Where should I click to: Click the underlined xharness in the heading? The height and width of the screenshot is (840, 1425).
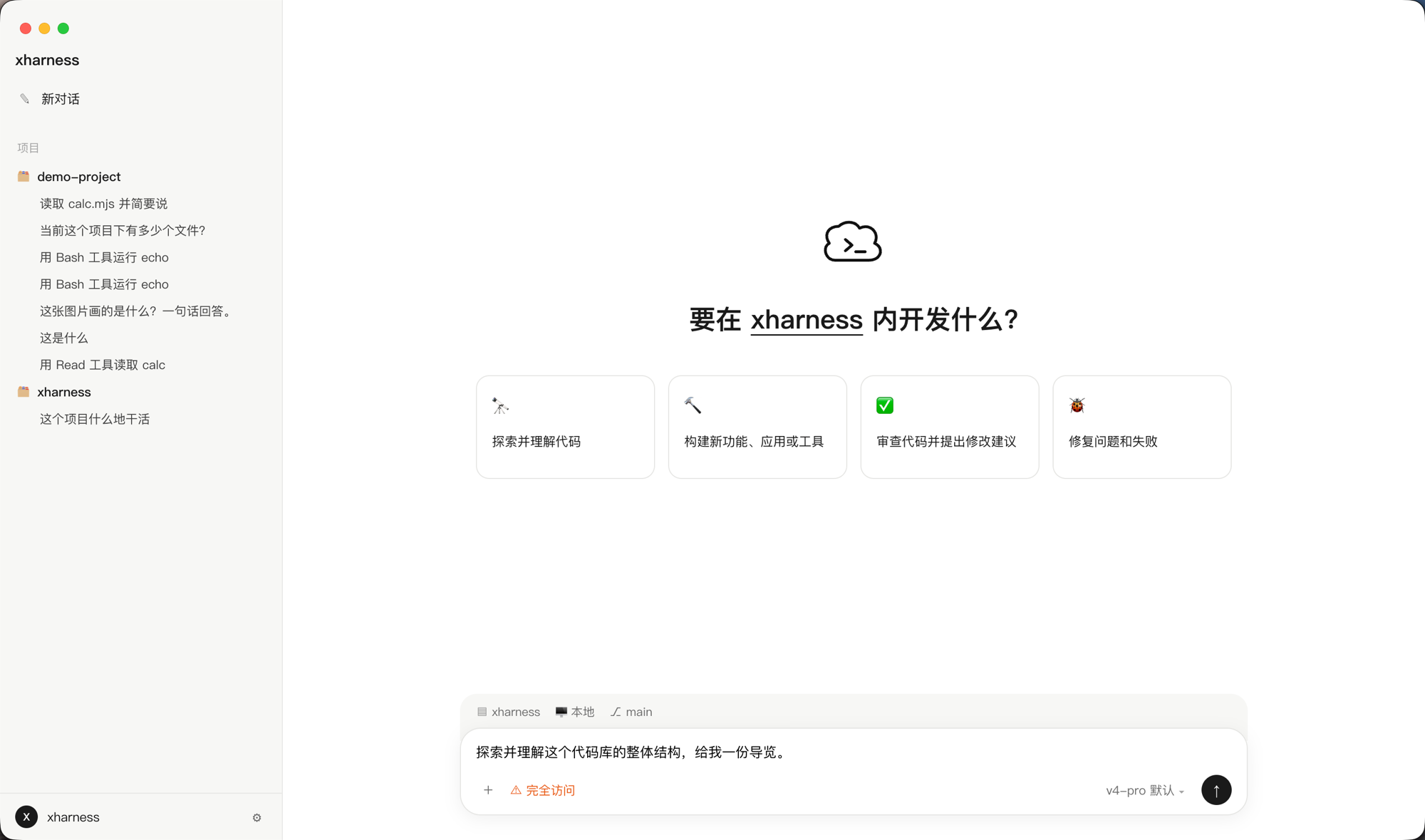coord(807,320)
